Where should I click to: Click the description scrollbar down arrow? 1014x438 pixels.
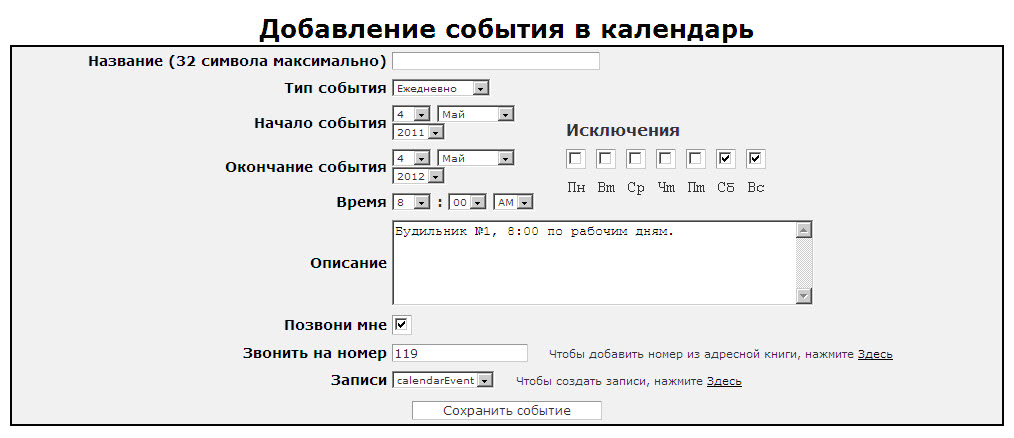(x=804, y=296)
